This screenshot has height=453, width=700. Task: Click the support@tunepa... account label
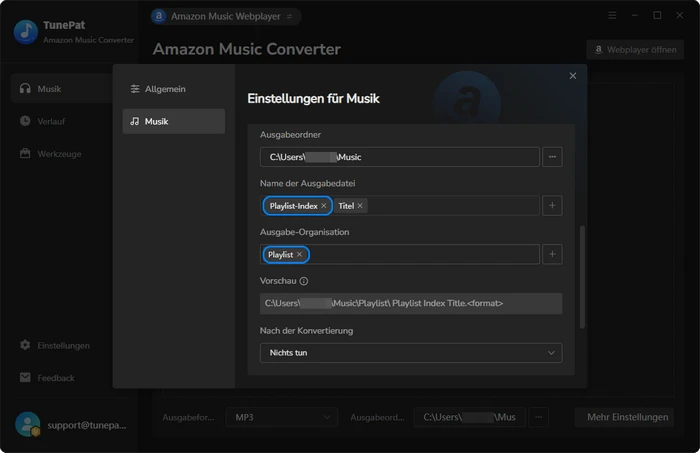[x=87, y=425]
